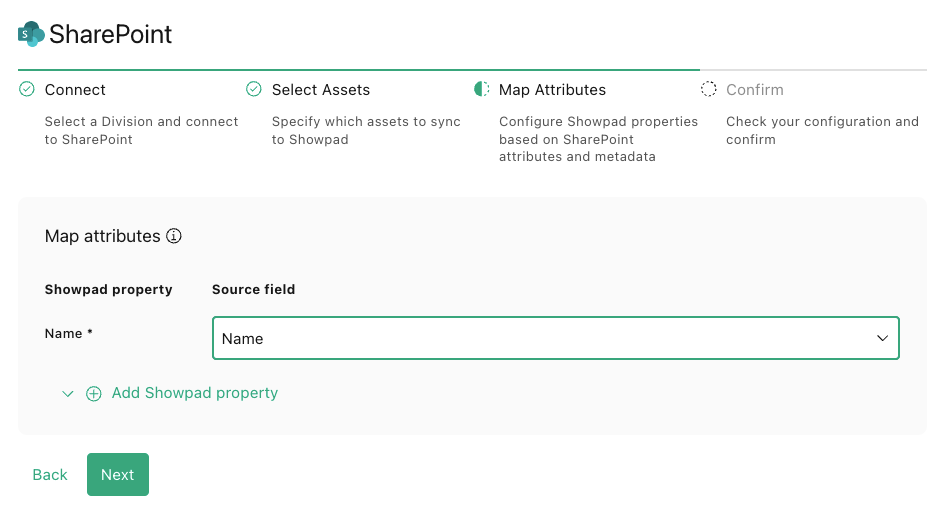Jump to the Confirm step label
This screenshot has height=529, width=942.
[x=755, y=90]
